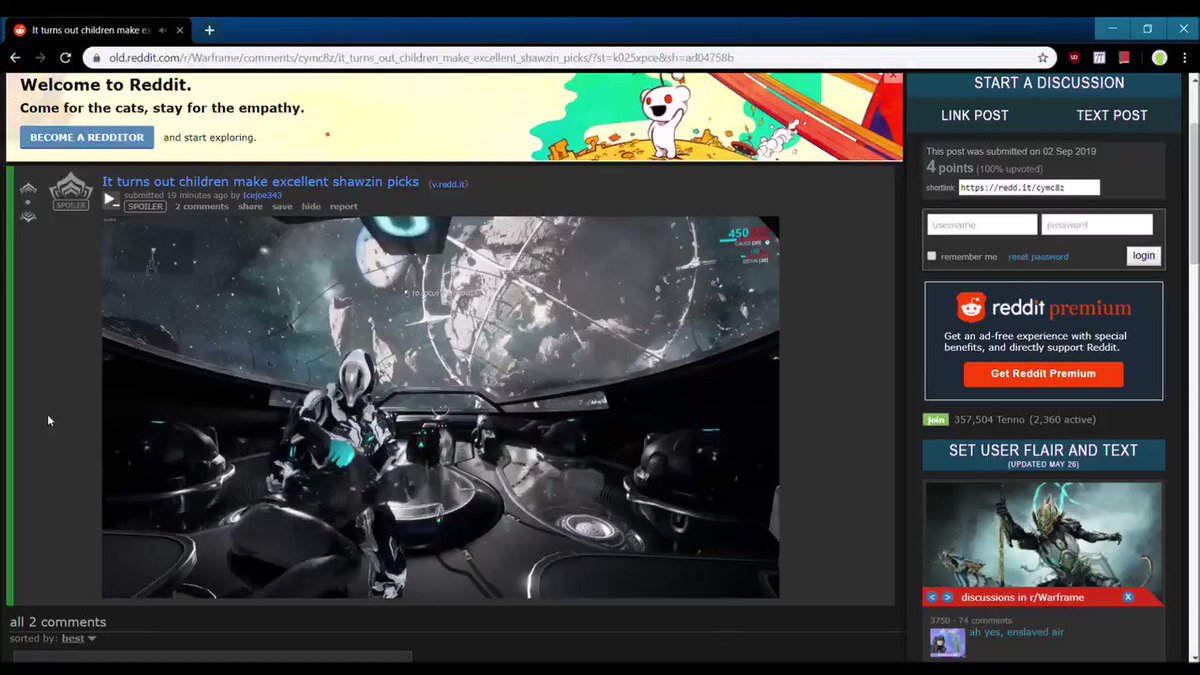Open a new browser tab
The height and width of the screenshot is (675, 1200).
209,30
